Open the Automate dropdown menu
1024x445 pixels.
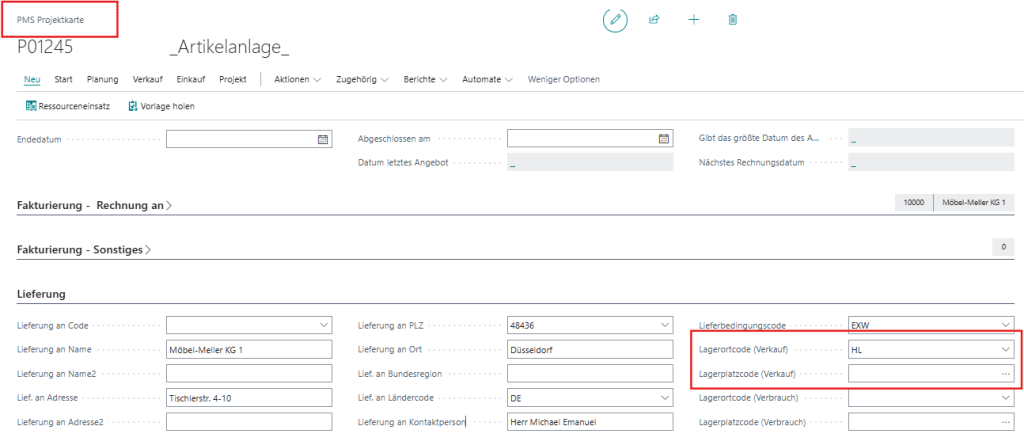(x=488, y=79)
